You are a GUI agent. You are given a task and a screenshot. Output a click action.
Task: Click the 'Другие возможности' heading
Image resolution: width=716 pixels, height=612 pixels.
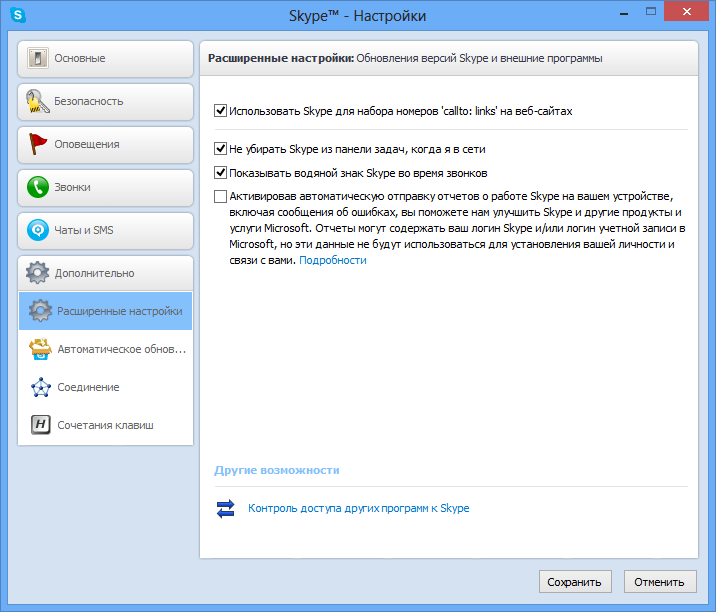(277, 470)
